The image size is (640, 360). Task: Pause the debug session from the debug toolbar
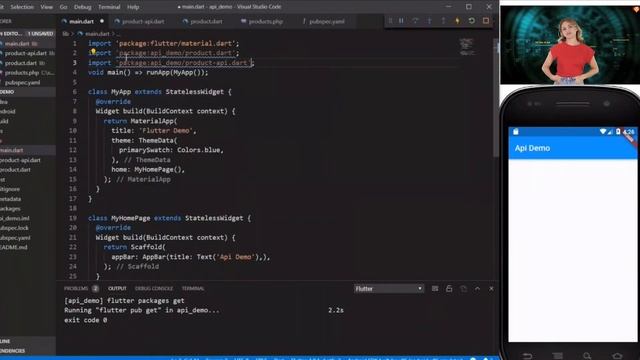pyautogui.click(x=401, y=20)
